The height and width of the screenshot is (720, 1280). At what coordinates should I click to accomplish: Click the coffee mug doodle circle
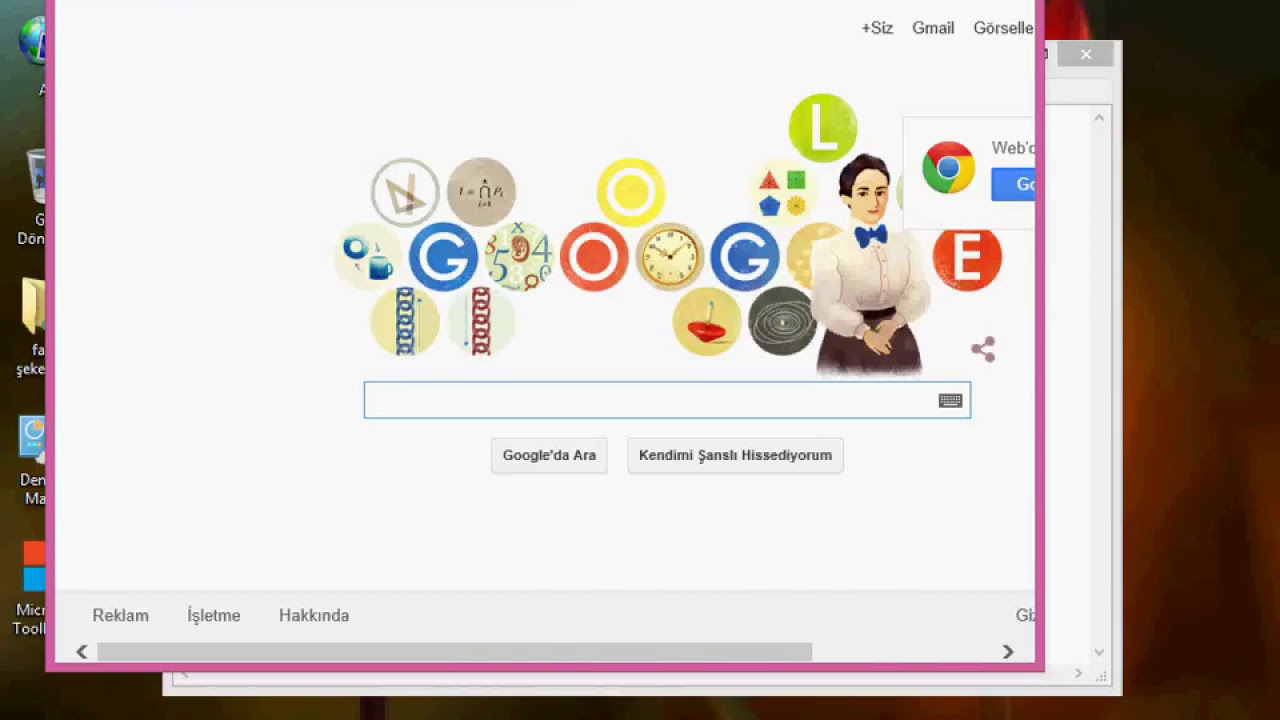368,257
